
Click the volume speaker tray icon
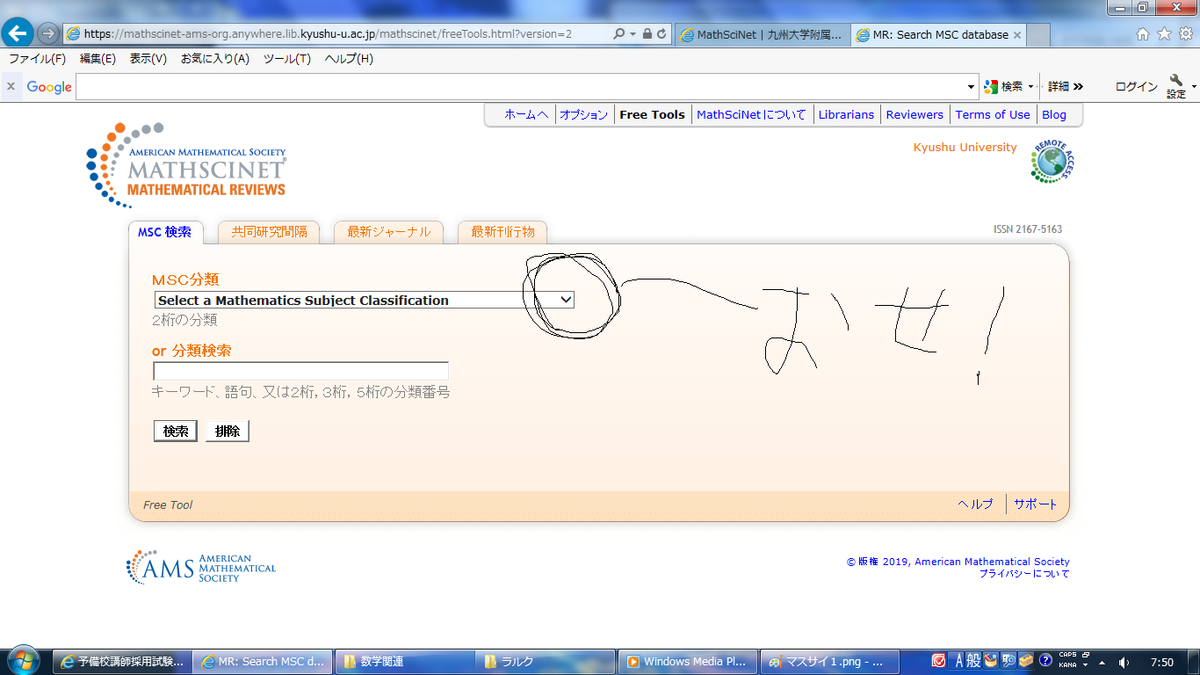[1124, 662]
